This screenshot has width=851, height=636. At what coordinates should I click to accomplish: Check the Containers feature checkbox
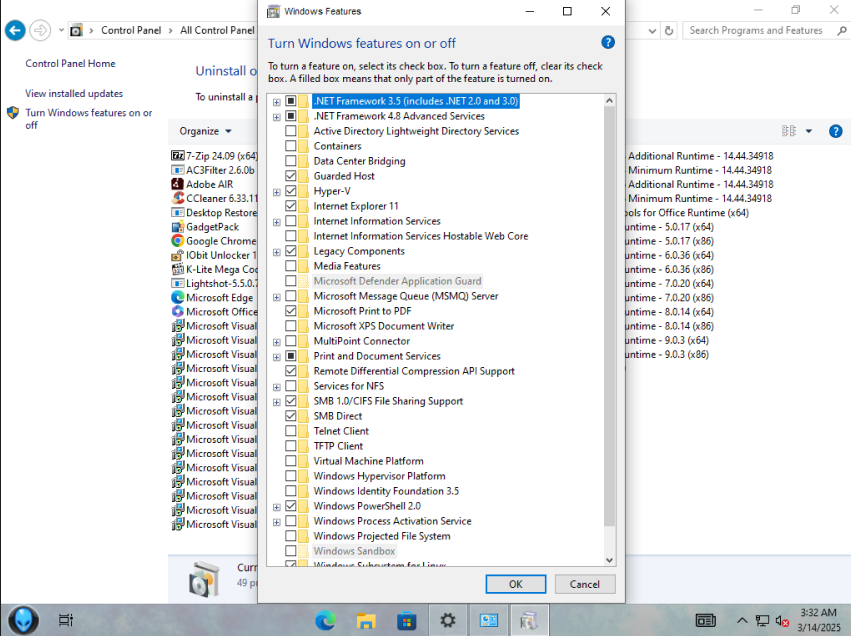coord(290,146)
